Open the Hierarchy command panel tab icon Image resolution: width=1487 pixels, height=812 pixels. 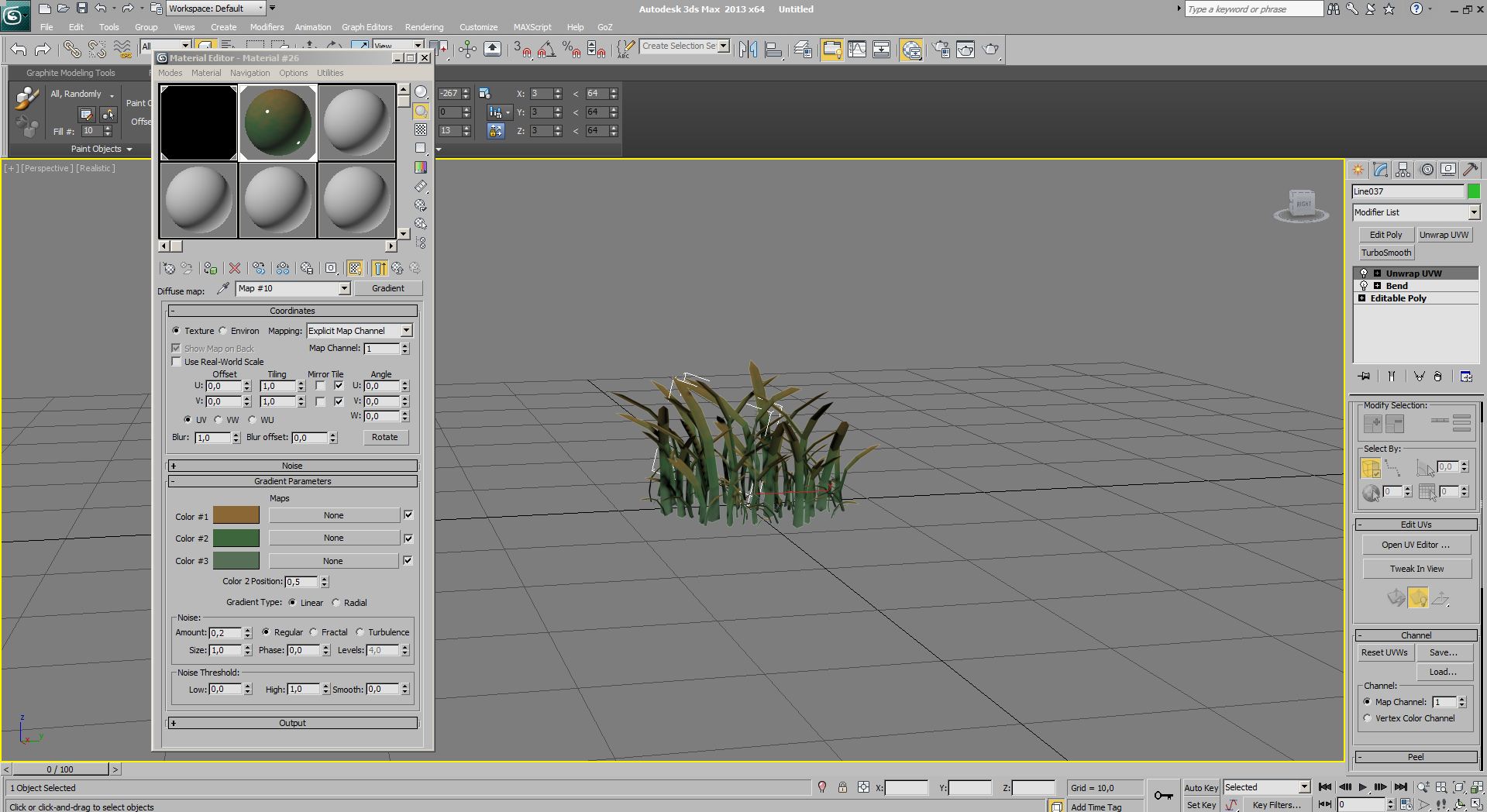point(1403,170)
